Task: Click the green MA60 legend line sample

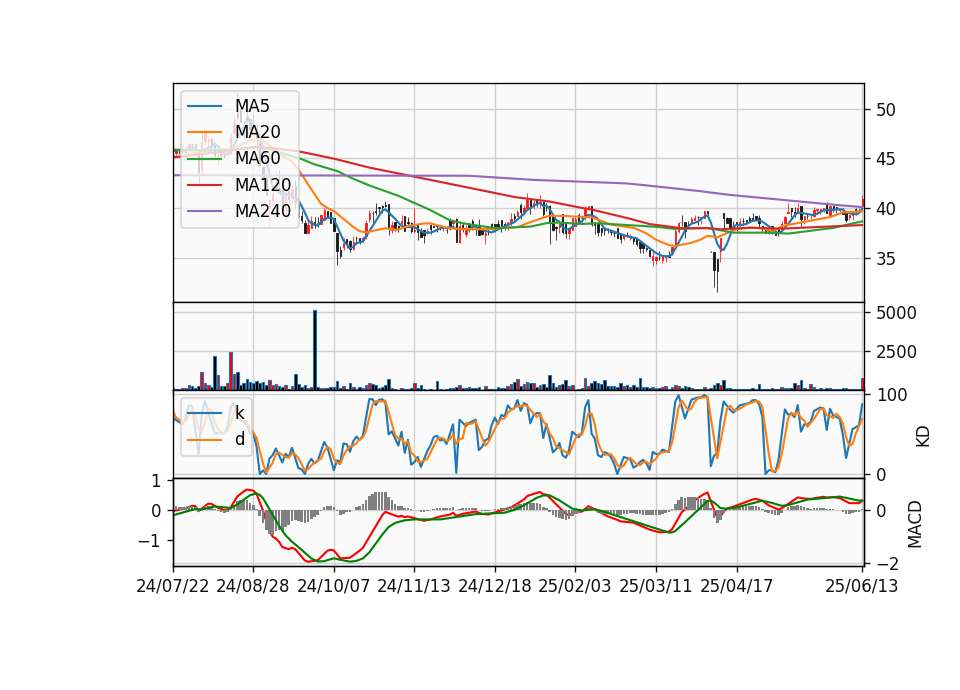Action: coord(204,158)
